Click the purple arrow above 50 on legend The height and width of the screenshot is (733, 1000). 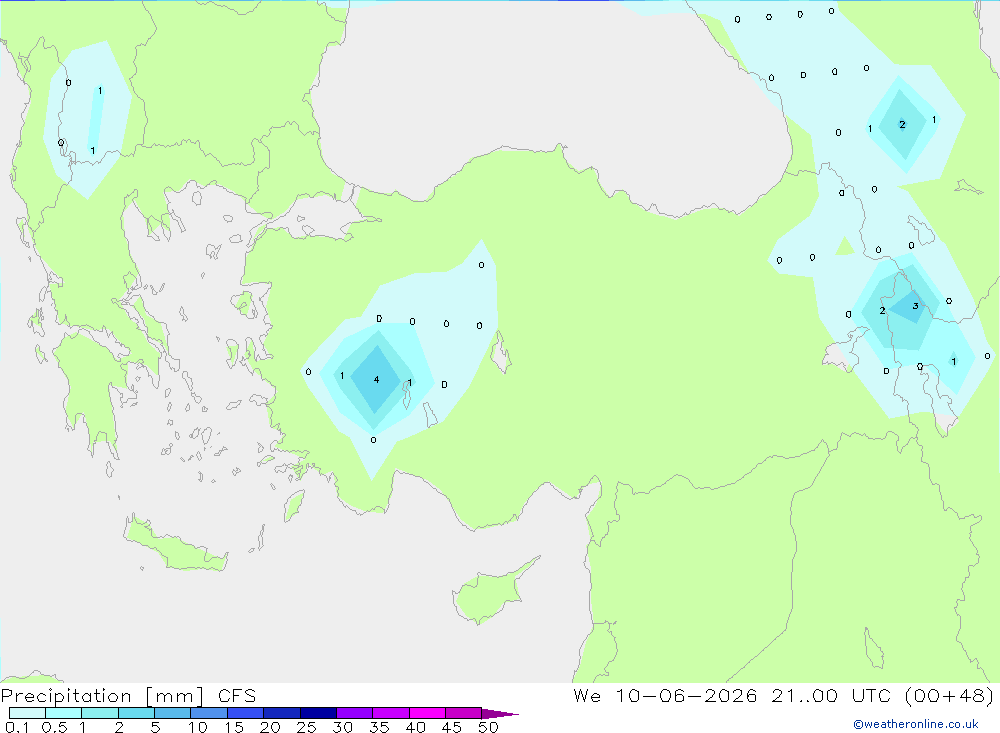point(499,713)
